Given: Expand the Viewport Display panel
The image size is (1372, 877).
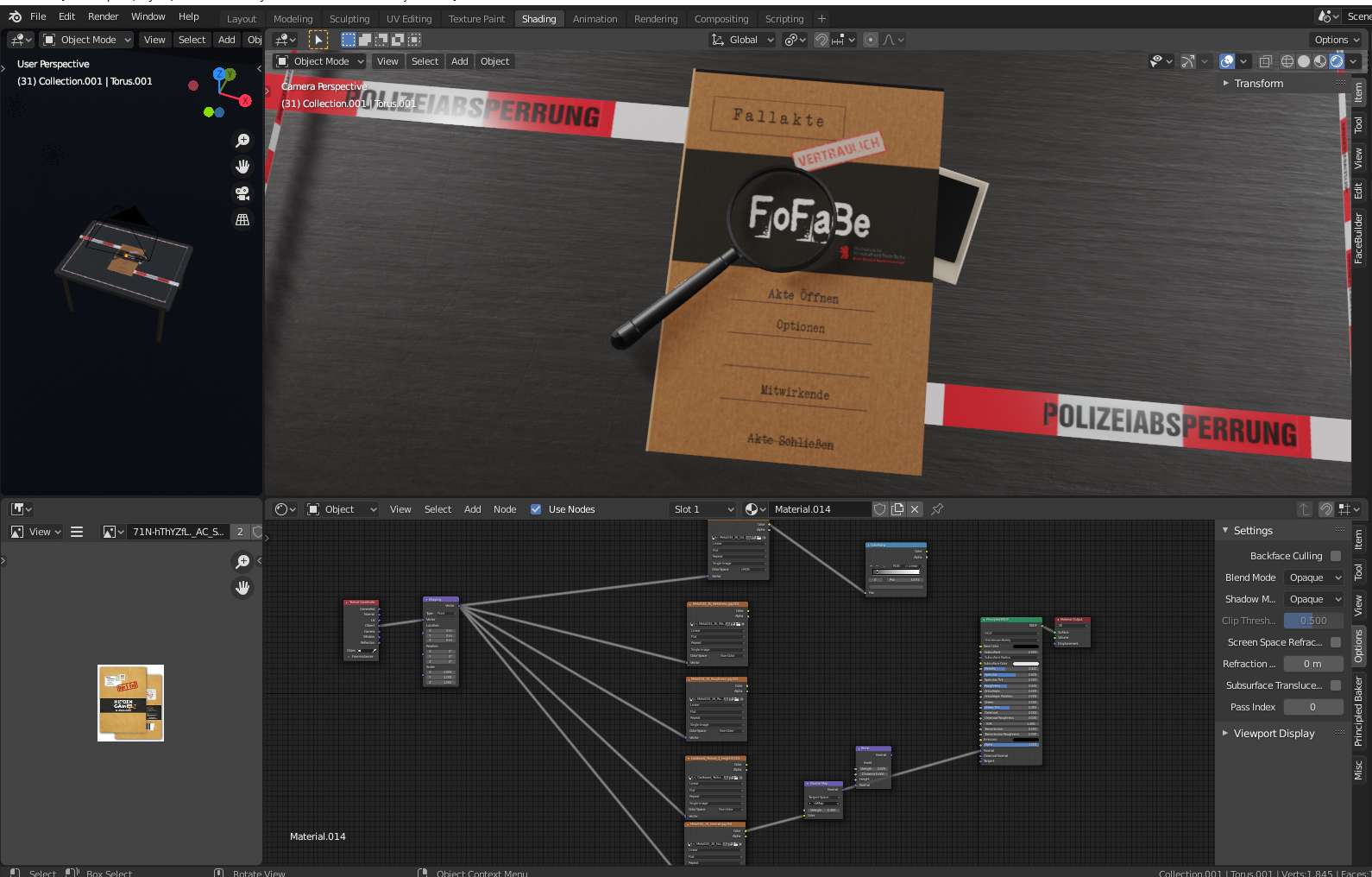Looking at the screenshot, I should click(1274, 734).
